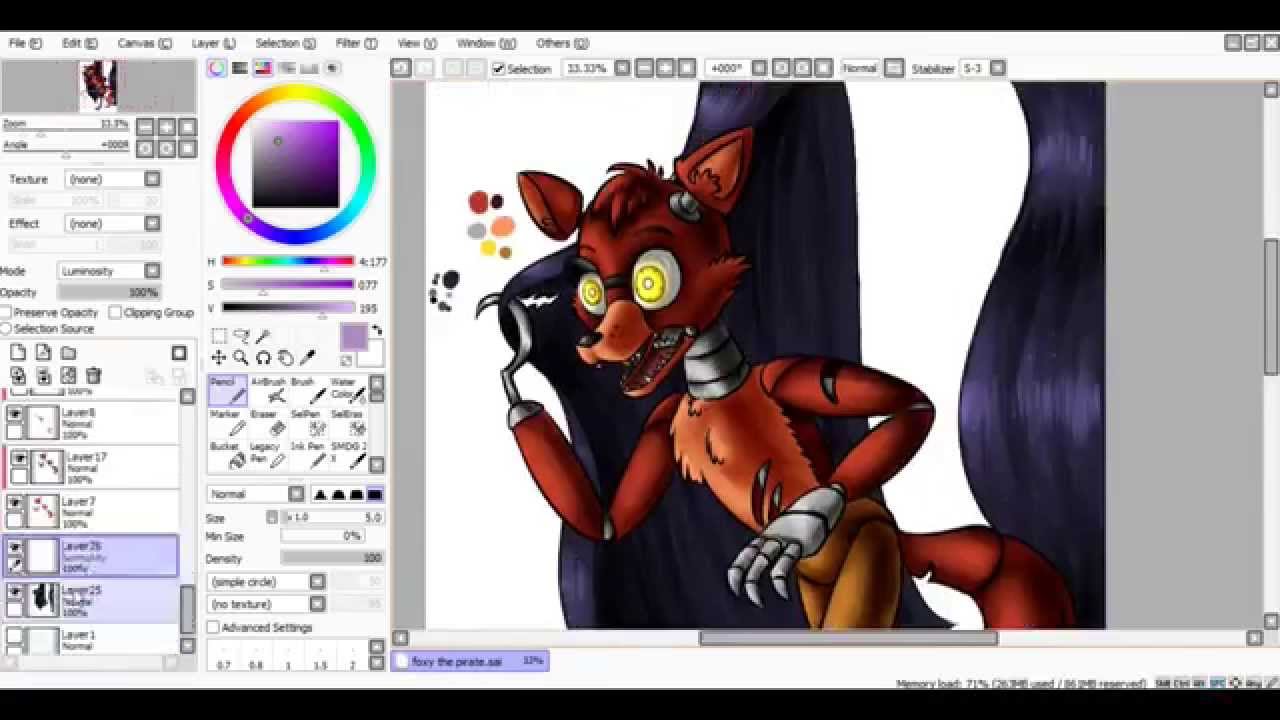Image resolution: width=1280 pixels, height=720 pixels.
Task: Open the brush Normal mode dropdown
Action: [x=255, y=494]
